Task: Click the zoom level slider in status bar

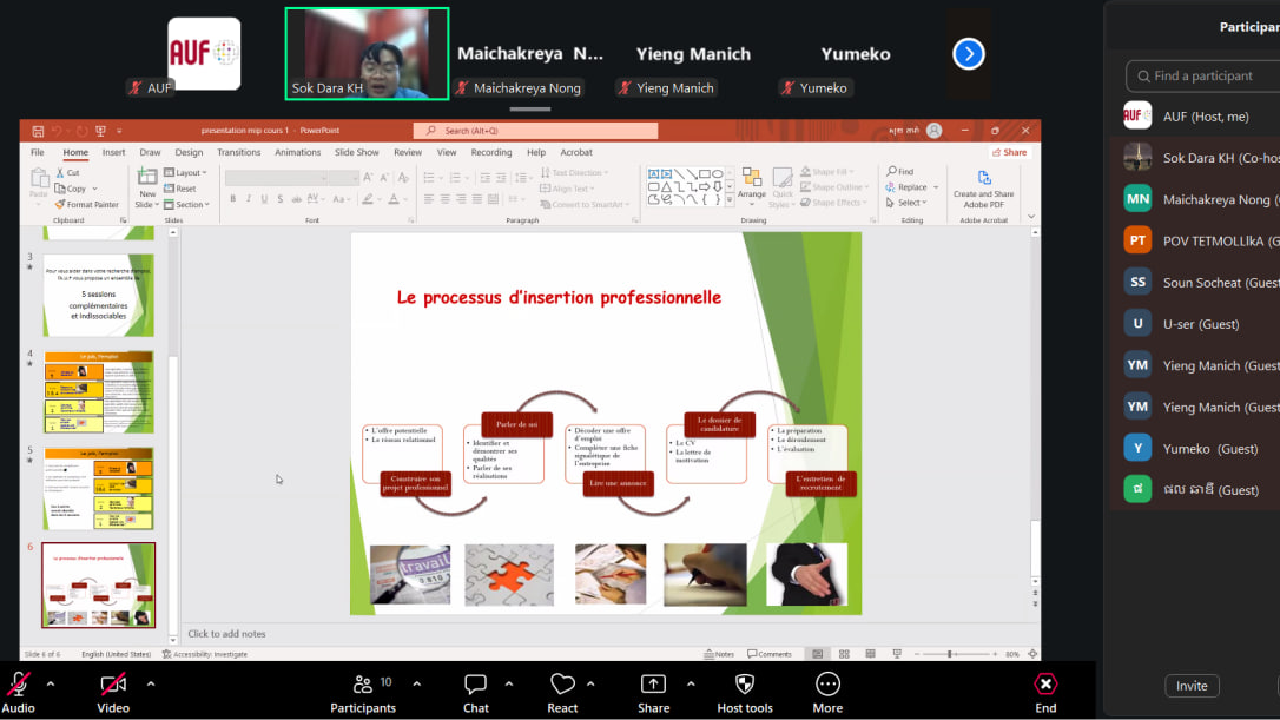Action: coord(949,654)
